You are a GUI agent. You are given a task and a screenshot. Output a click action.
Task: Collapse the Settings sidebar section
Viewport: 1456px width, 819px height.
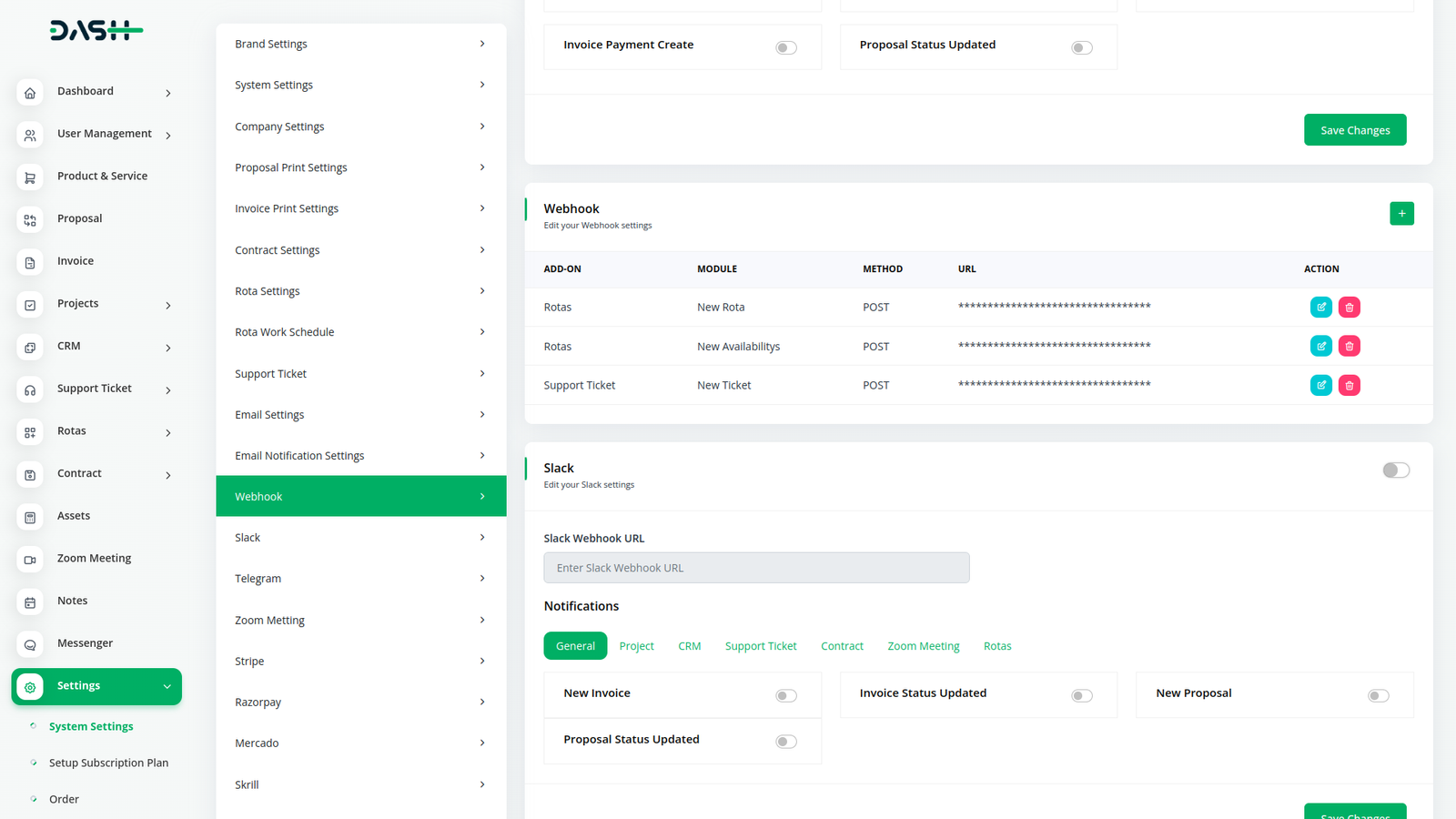click(167, 687)
